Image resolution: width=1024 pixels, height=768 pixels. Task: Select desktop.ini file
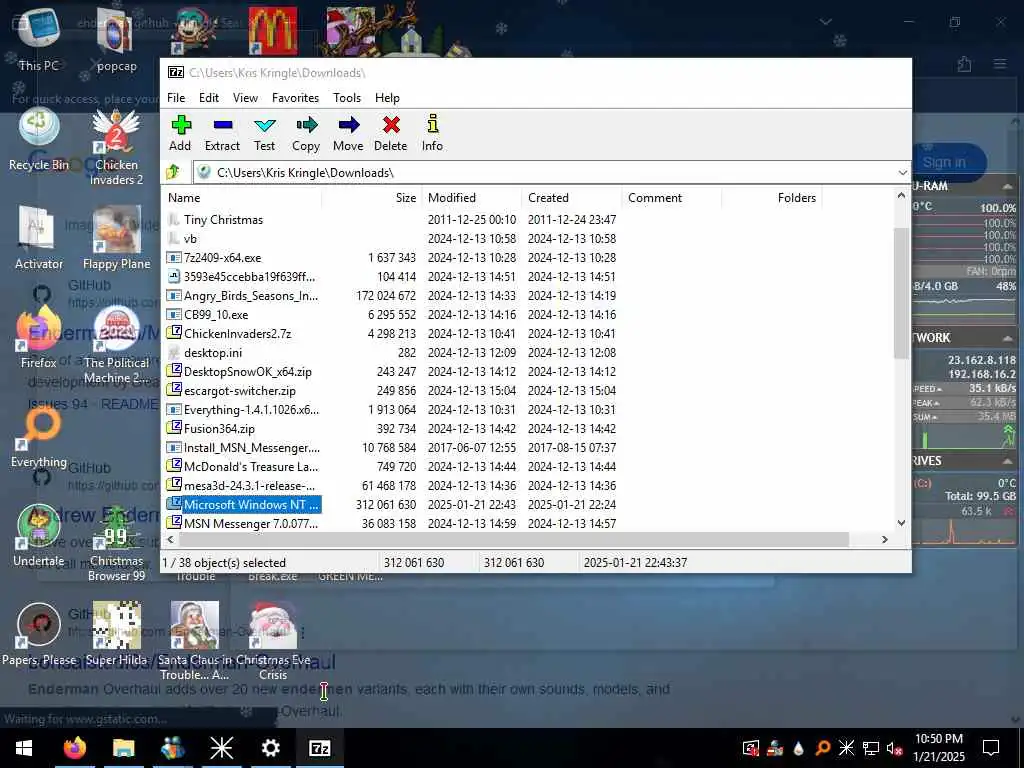212,353
